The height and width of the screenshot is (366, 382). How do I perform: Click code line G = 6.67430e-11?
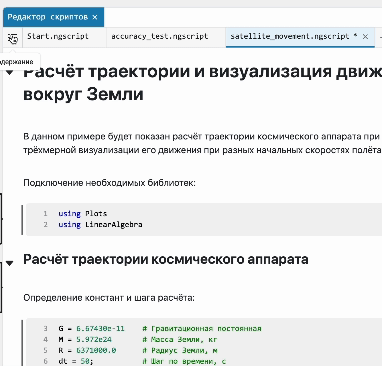click(91, 329)
